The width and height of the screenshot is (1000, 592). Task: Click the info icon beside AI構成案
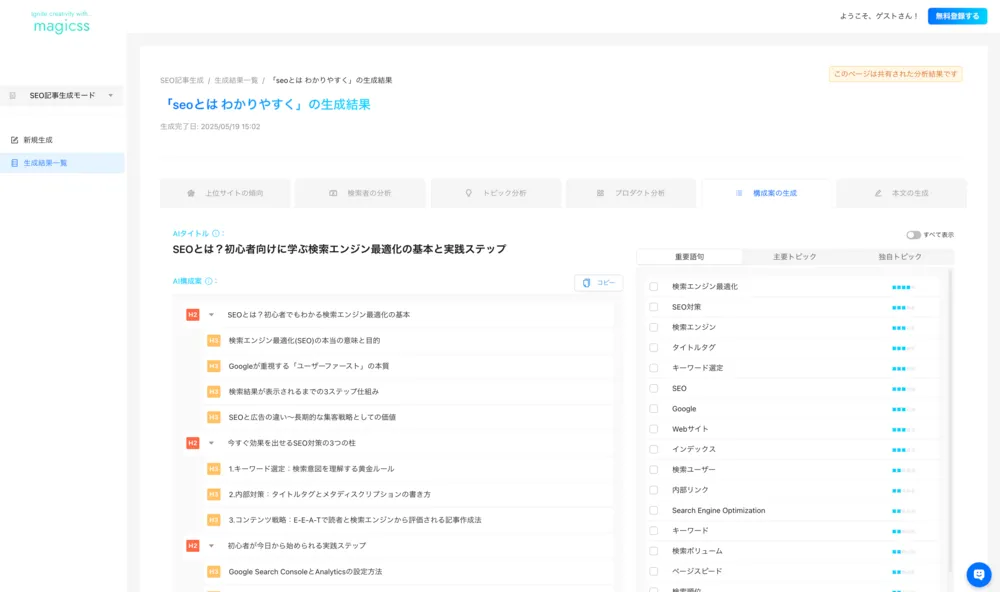(x=209, y=281)
